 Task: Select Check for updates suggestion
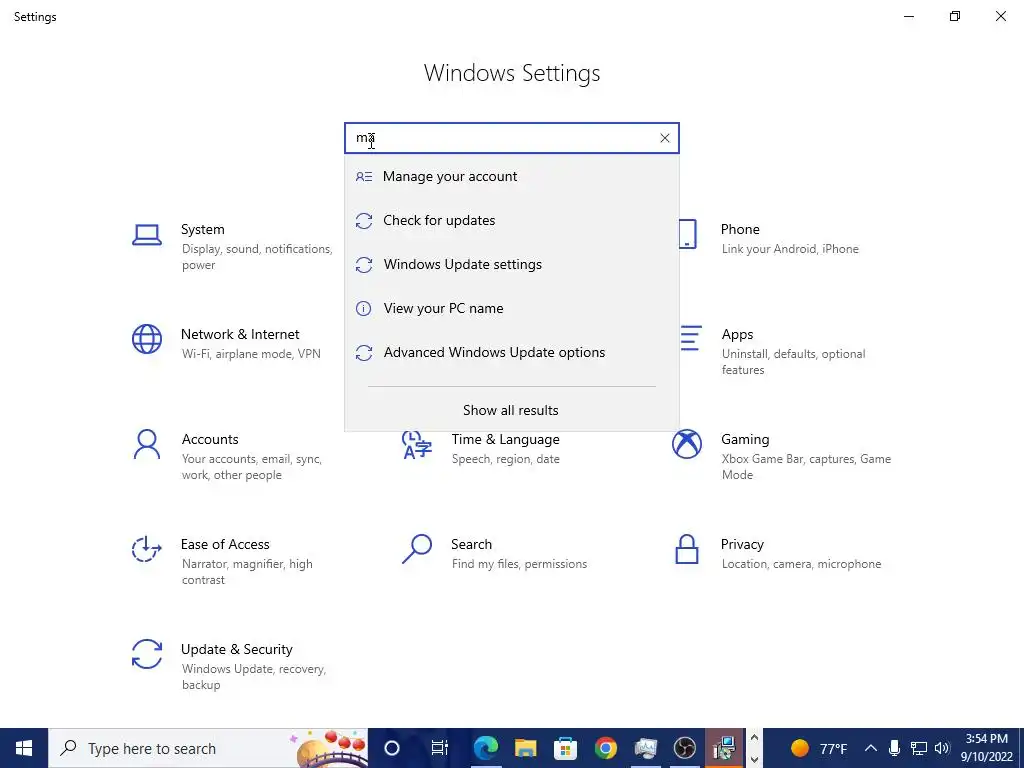pyautogui.click(x=512, y=220)
